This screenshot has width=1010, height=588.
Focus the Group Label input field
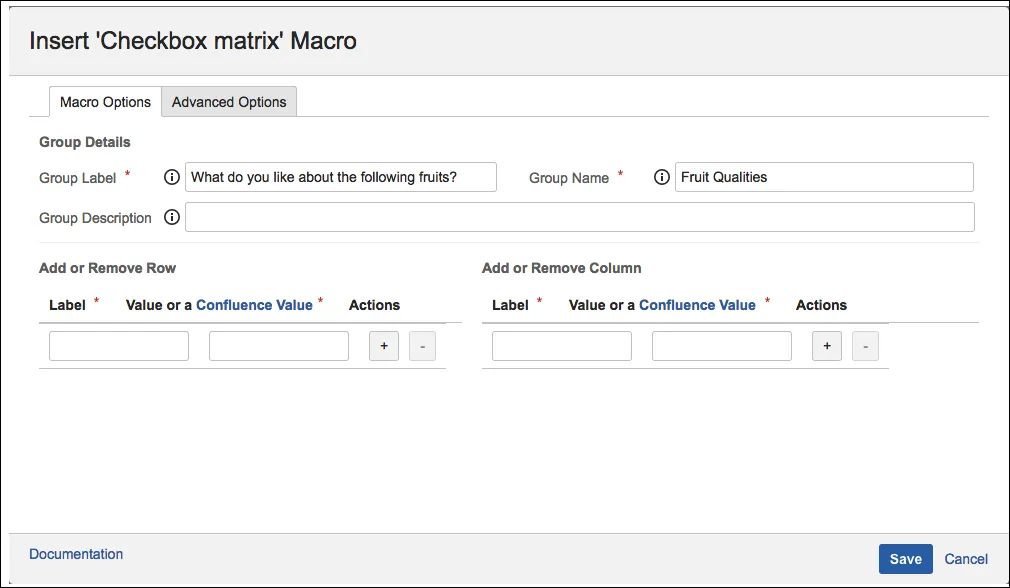(x=341, y=177)
